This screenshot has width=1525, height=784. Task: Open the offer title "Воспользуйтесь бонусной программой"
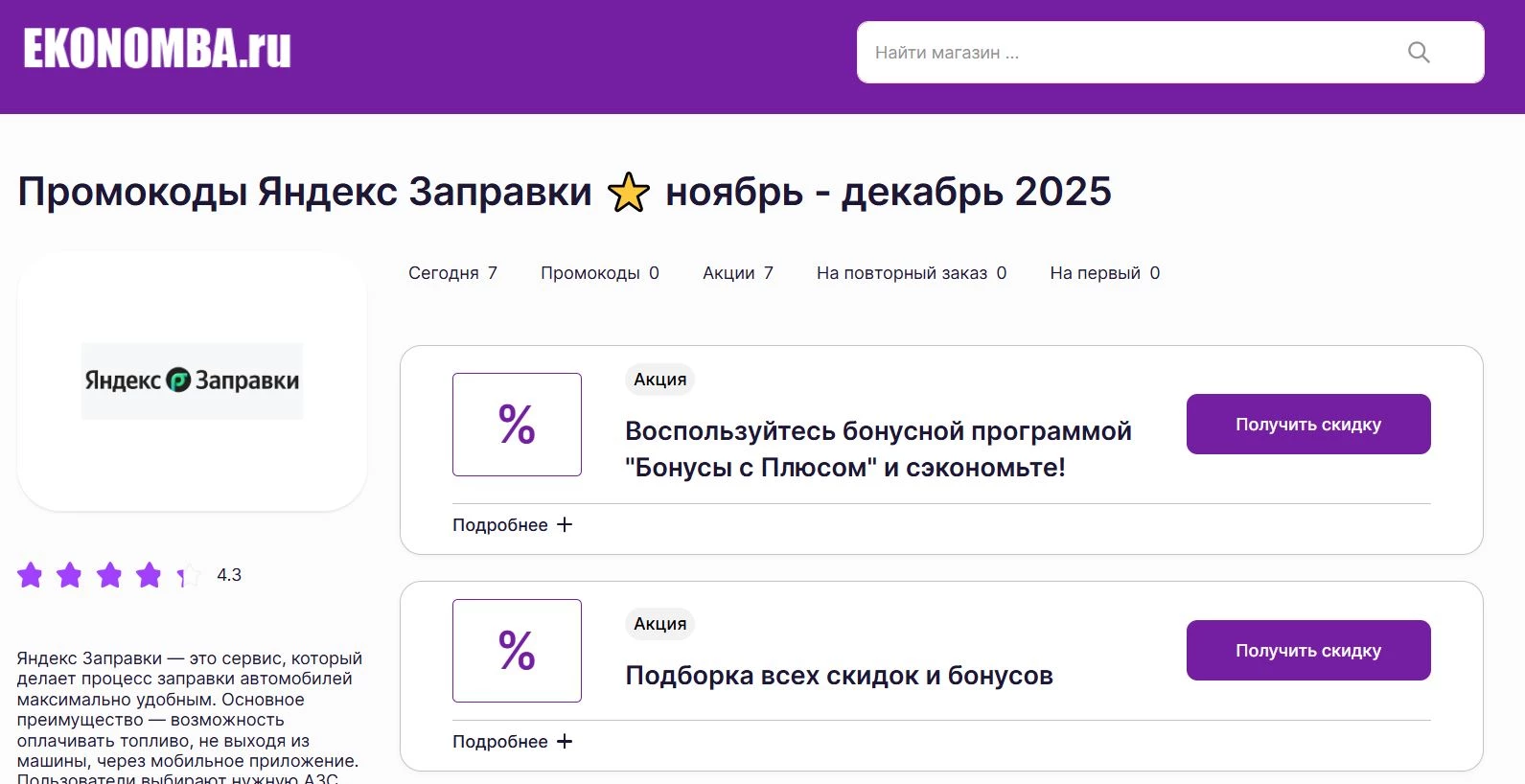coord(878,450)
